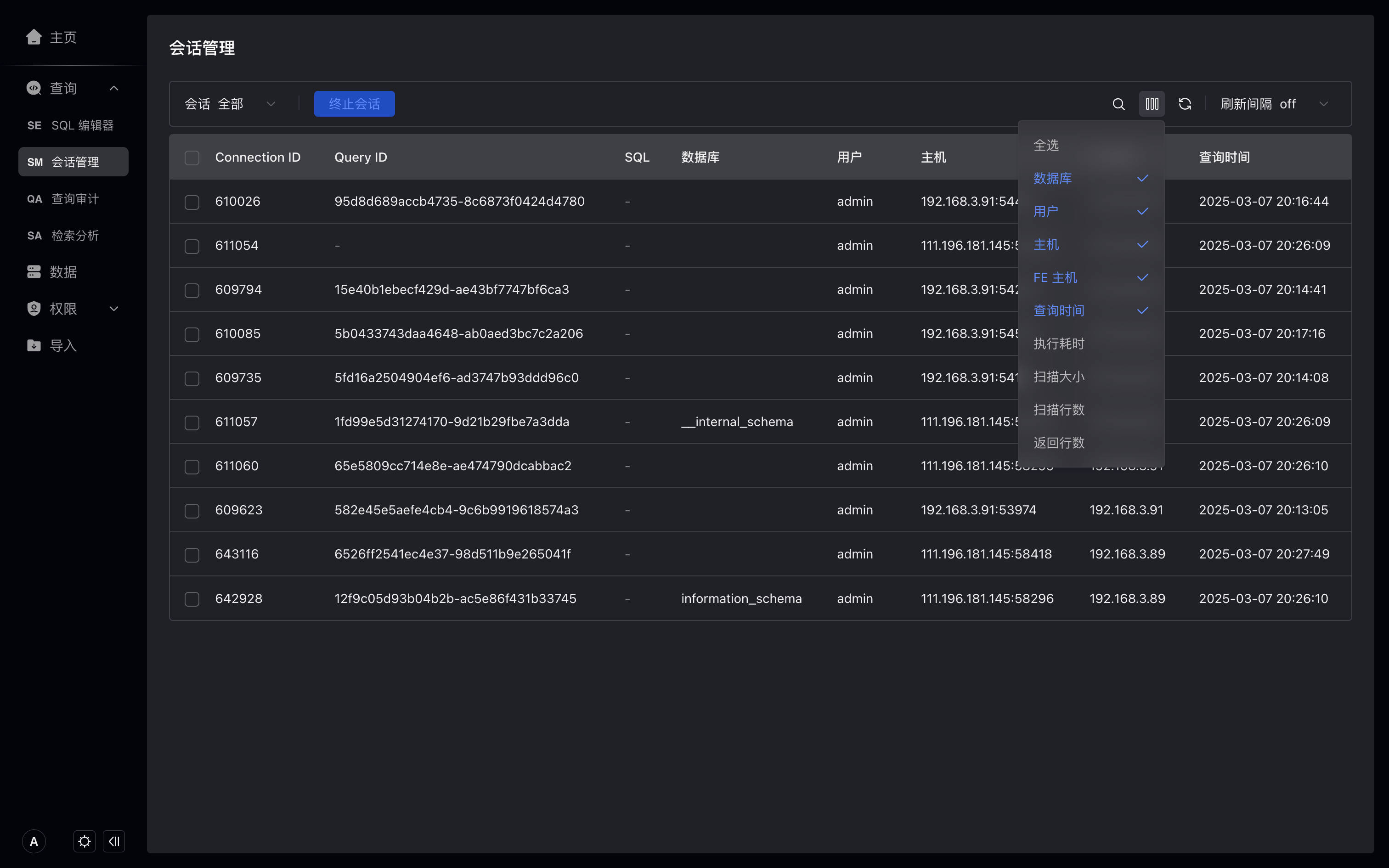Open the 会话 全部 filter dropdown
The height and width of the screenshot is (868, 1389).
[x=231, y=104]
